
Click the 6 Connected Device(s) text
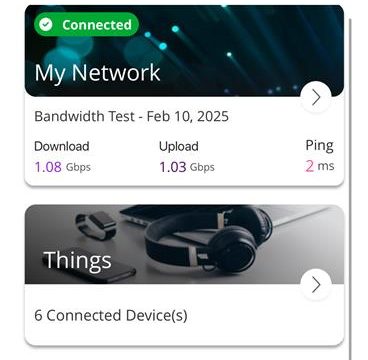(111, 315)
